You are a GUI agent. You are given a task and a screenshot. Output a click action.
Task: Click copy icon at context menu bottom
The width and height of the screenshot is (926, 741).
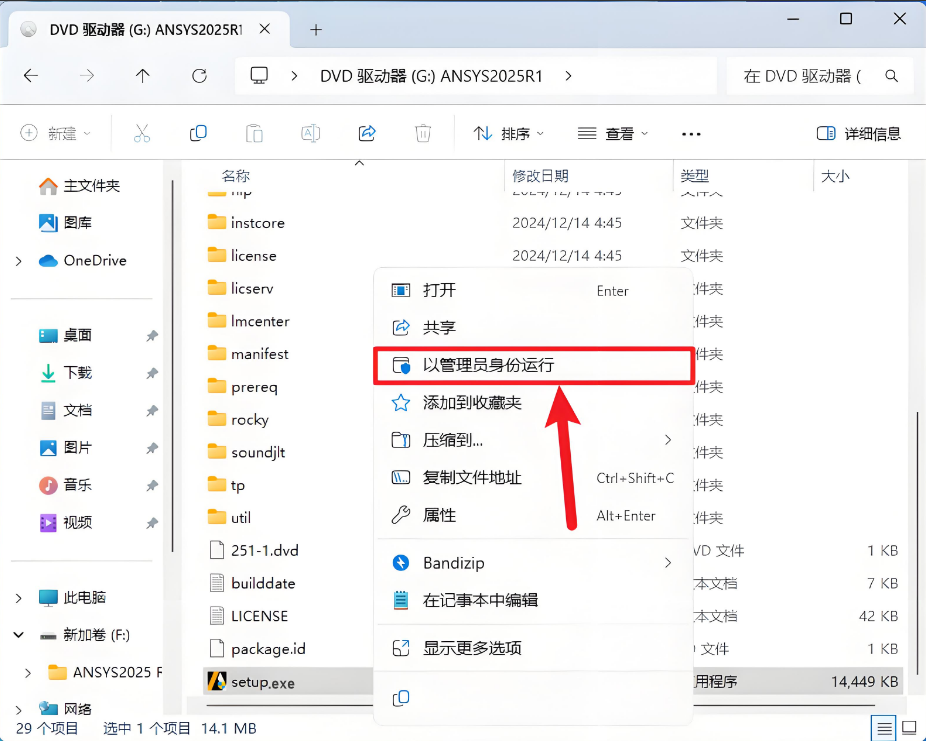point(401,698)
